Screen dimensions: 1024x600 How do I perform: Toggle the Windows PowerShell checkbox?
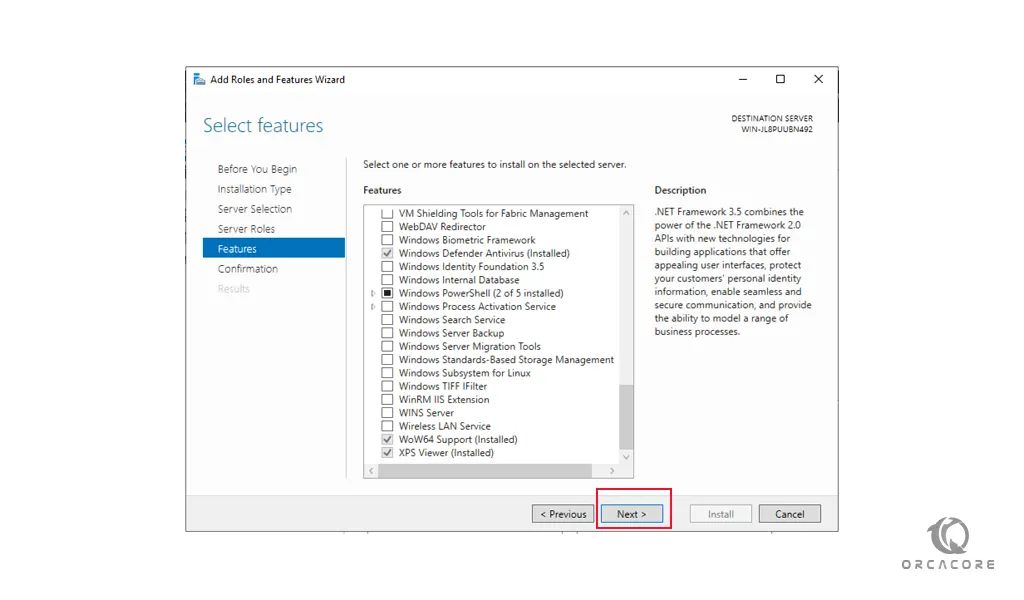tap(387, 293)
